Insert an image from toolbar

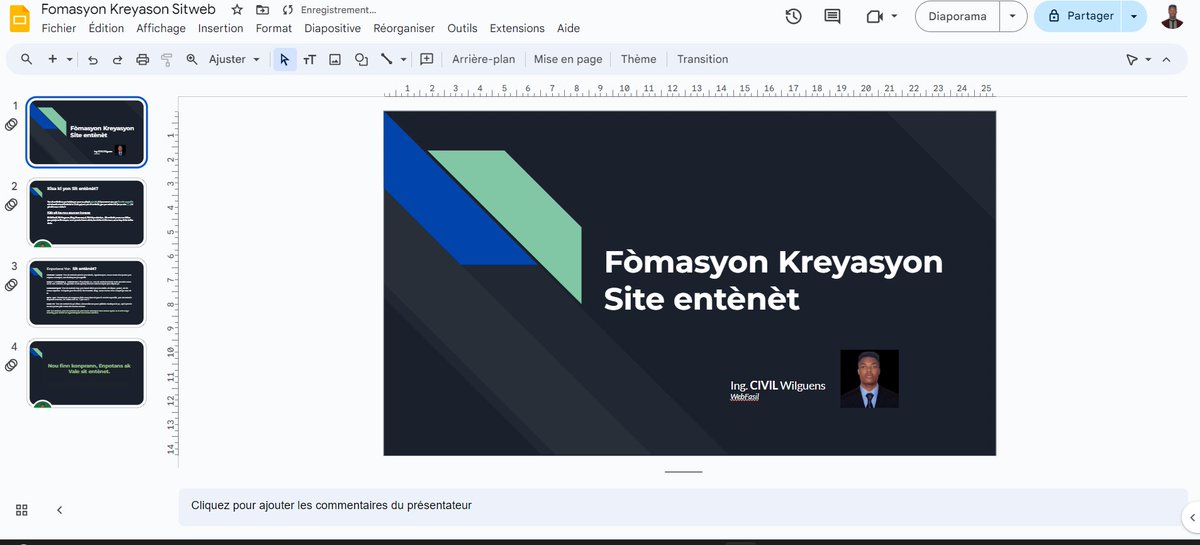point(335,59)
